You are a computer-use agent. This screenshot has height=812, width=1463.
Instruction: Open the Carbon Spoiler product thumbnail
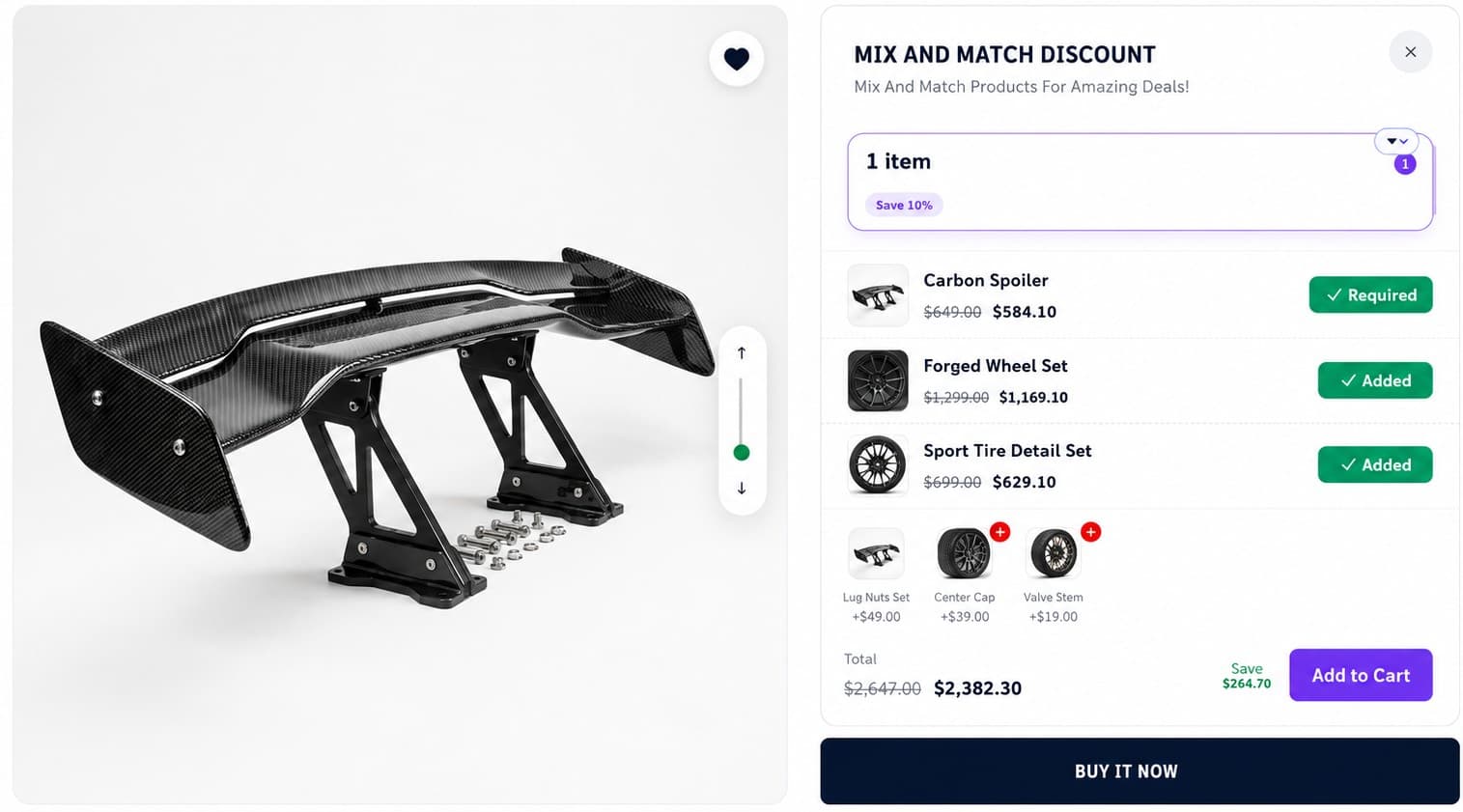[x=878, y=294]
